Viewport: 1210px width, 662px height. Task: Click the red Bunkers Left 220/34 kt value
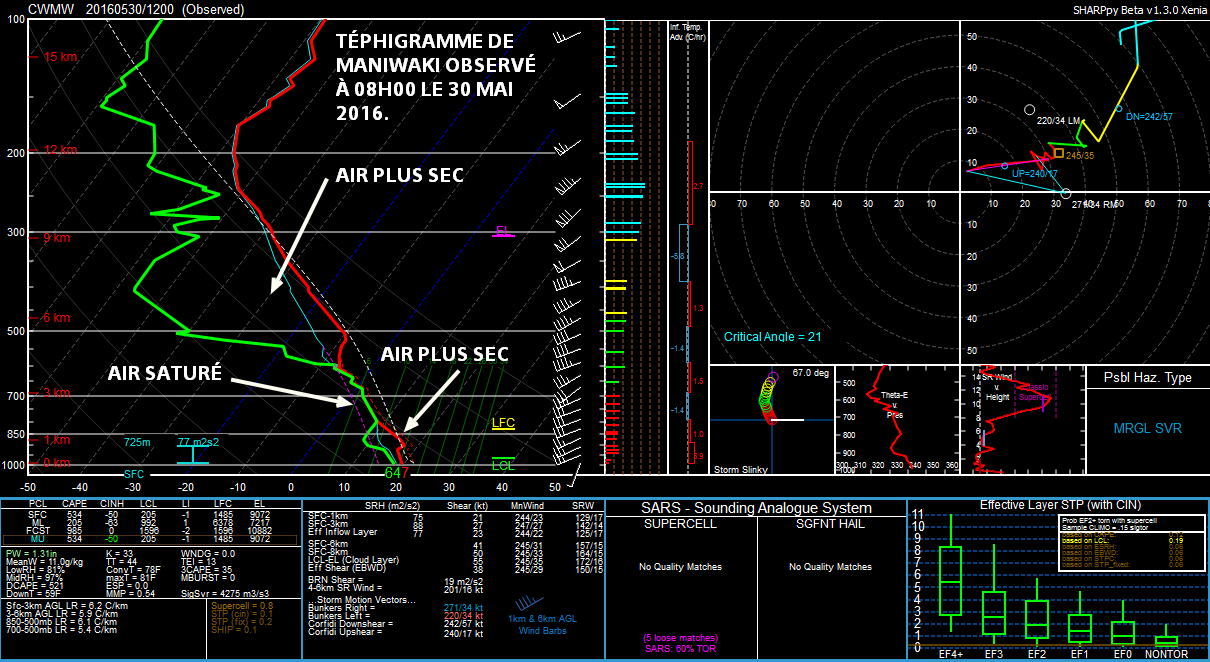(465, 617)
